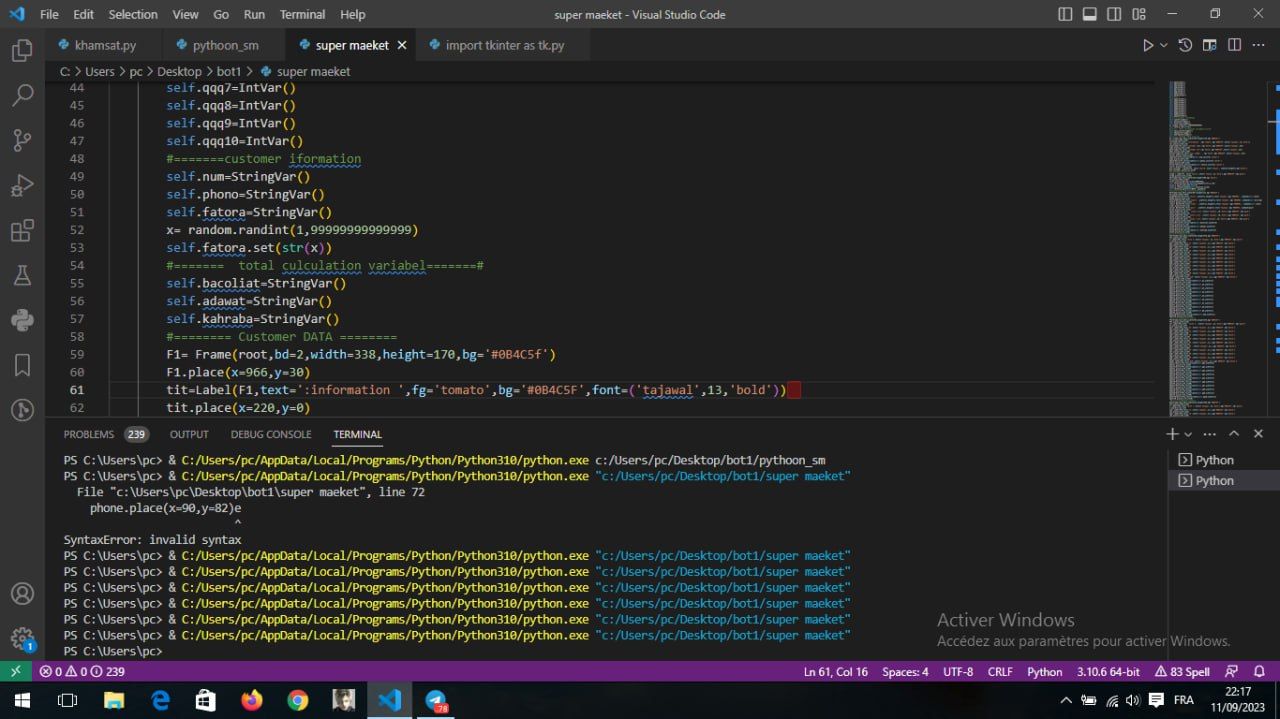Switch to the khamsat.py editor tab
This screenshot has height=719, width=1280.
[x=104, y=45]
